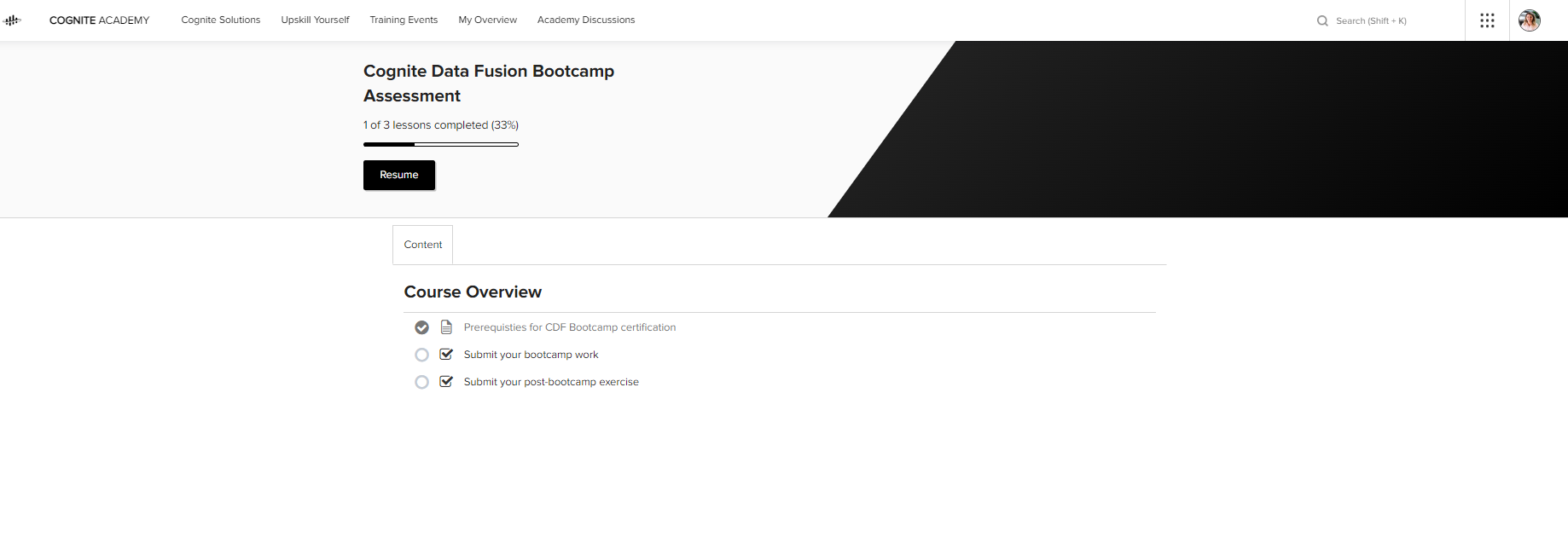The height and width of the screenshot is (549, 1568).
Task: Click the Course Overview heading
Action: (x=473, y=292)
